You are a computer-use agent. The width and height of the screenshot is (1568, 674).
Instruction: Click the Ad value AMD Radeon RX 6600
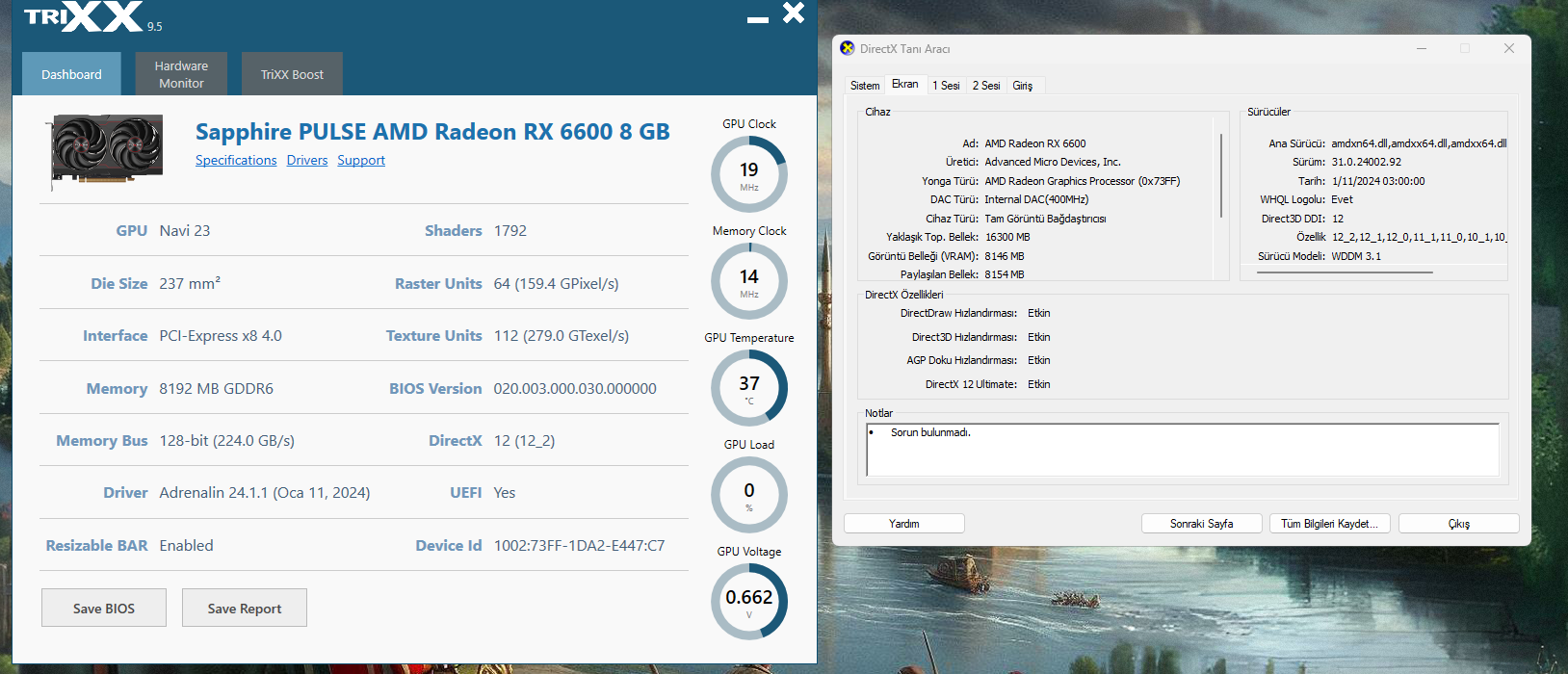tap(1035, 143)
